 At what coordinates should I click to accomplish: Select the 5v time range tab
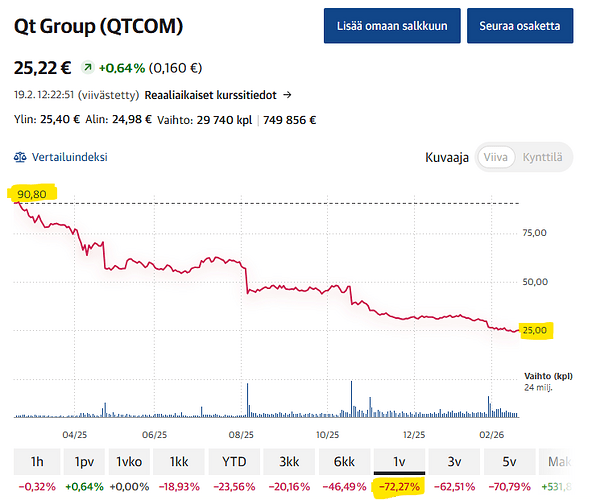point(509,462)
